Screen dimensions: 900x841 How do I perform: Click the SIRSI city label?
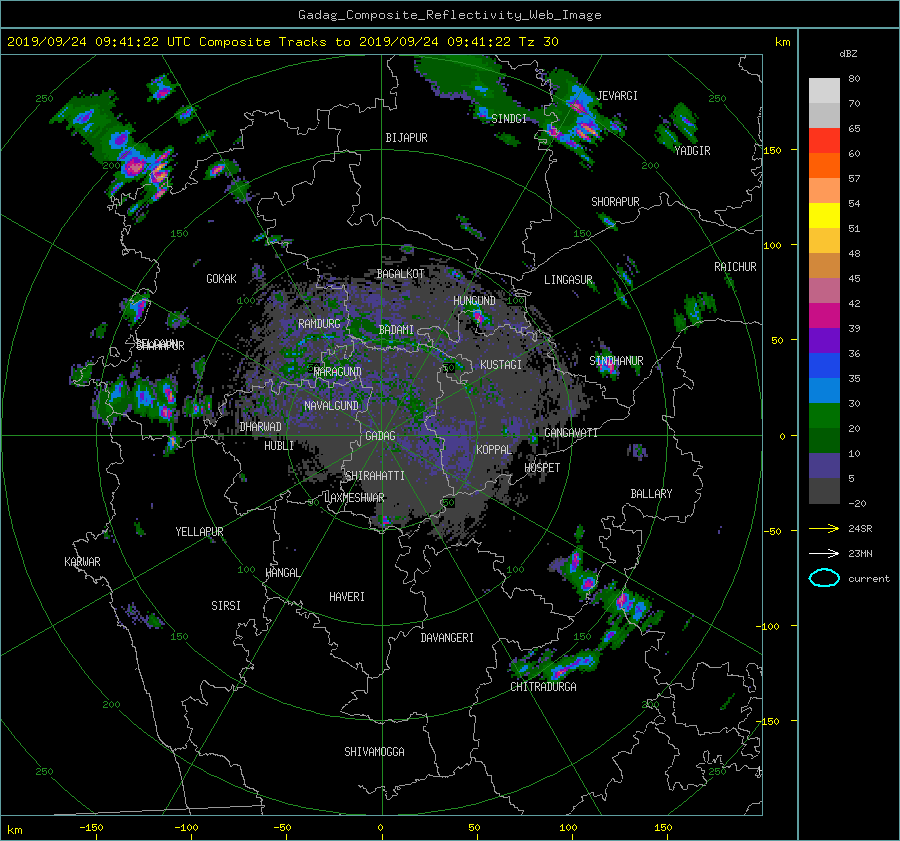tap(226, 606)
